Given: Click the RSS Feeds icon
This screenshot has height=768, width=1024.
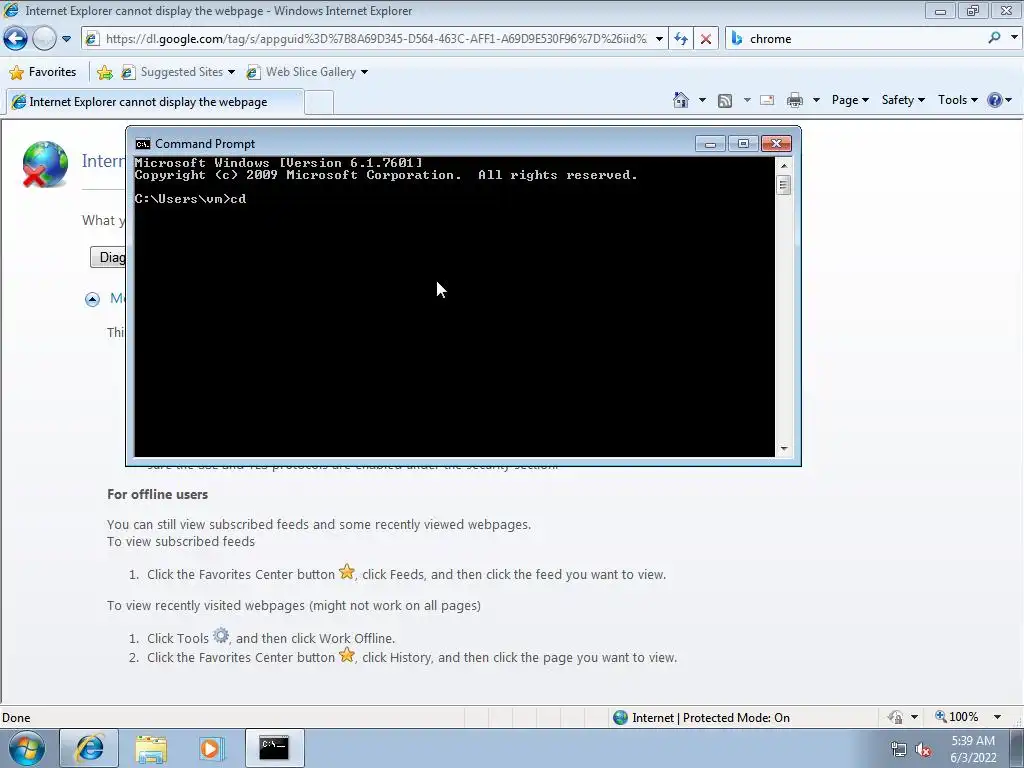Looking at the screenshot, I should [725, 100].
